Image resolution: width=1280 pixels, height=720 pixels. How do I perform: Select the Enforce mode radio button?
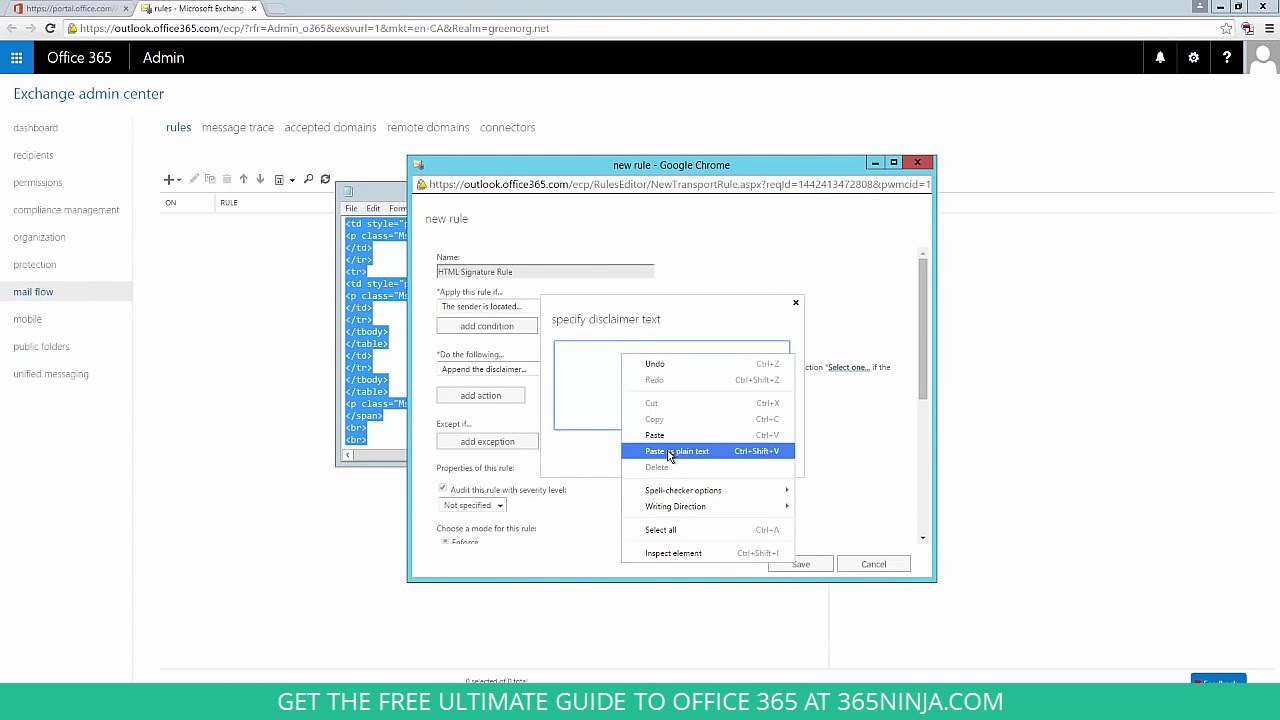coord(445,542)
